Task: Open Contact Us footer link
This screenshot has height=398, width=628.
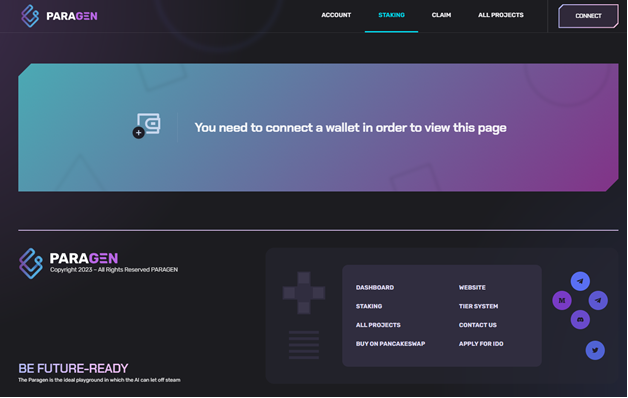Action: click(x=477, y=325)
